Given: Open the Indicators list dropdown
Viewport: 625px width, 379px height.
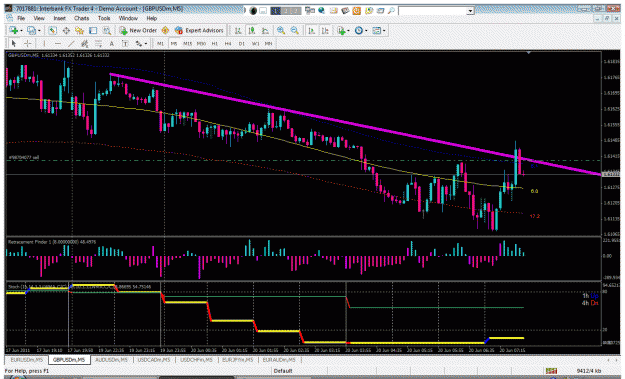Looking at the screenshot, I should pyautogui.click(x=343, y=30).
